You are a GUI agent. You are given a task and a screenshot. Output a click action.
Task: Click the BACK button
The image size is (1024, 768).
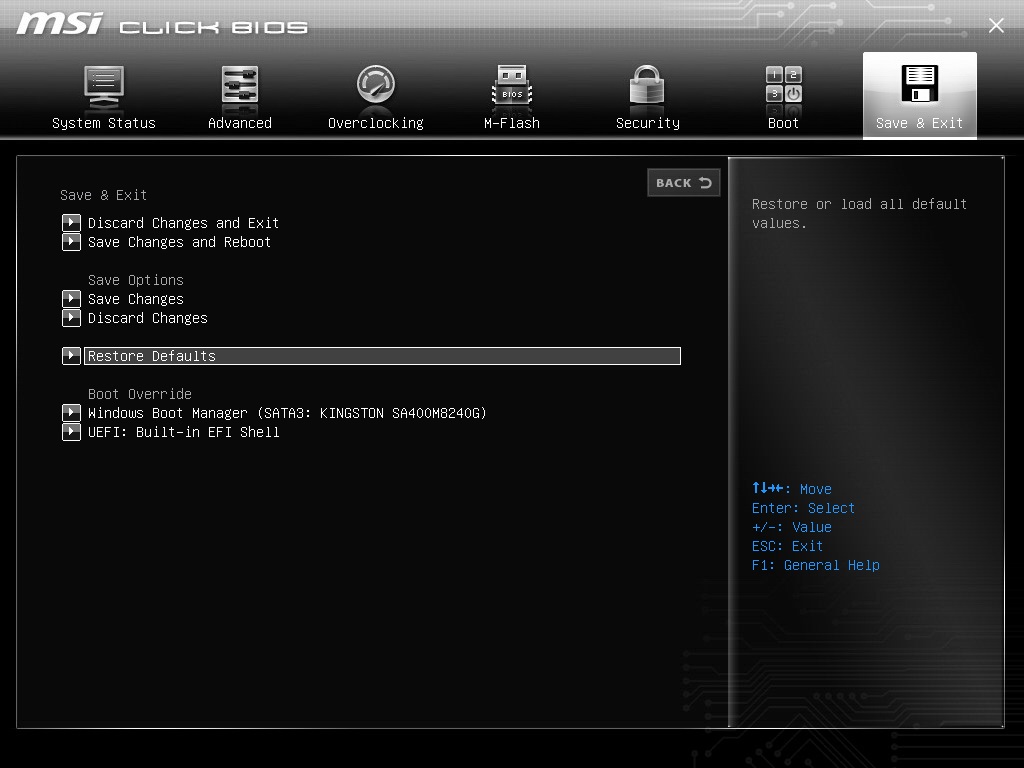click(684, 183)
